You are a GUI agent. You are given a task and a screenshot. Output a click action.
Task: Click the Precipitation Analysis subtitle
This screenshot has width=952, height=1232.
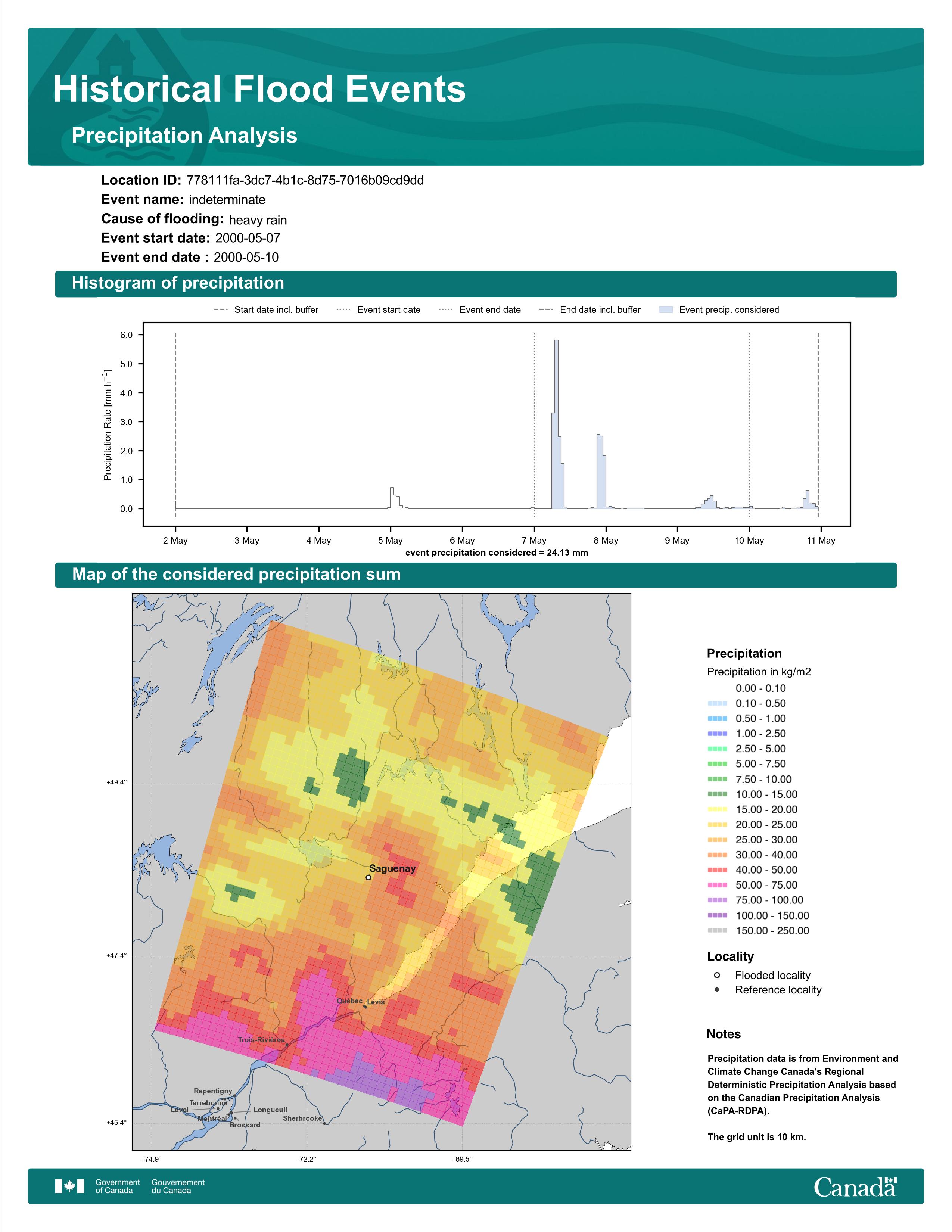click(x=184, y=136)
